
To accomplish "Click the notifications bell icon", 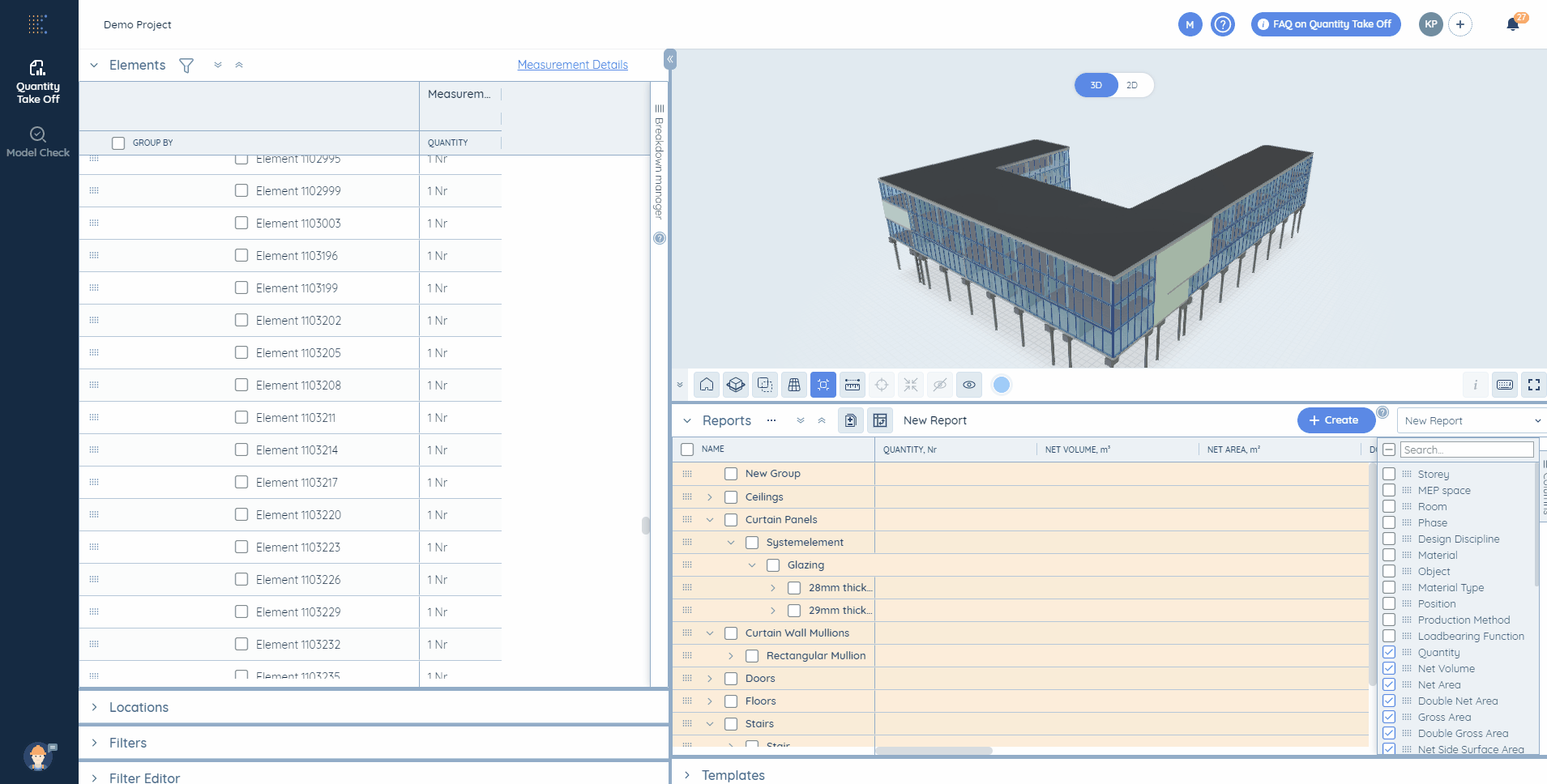I will click(x=1512, y=24).
